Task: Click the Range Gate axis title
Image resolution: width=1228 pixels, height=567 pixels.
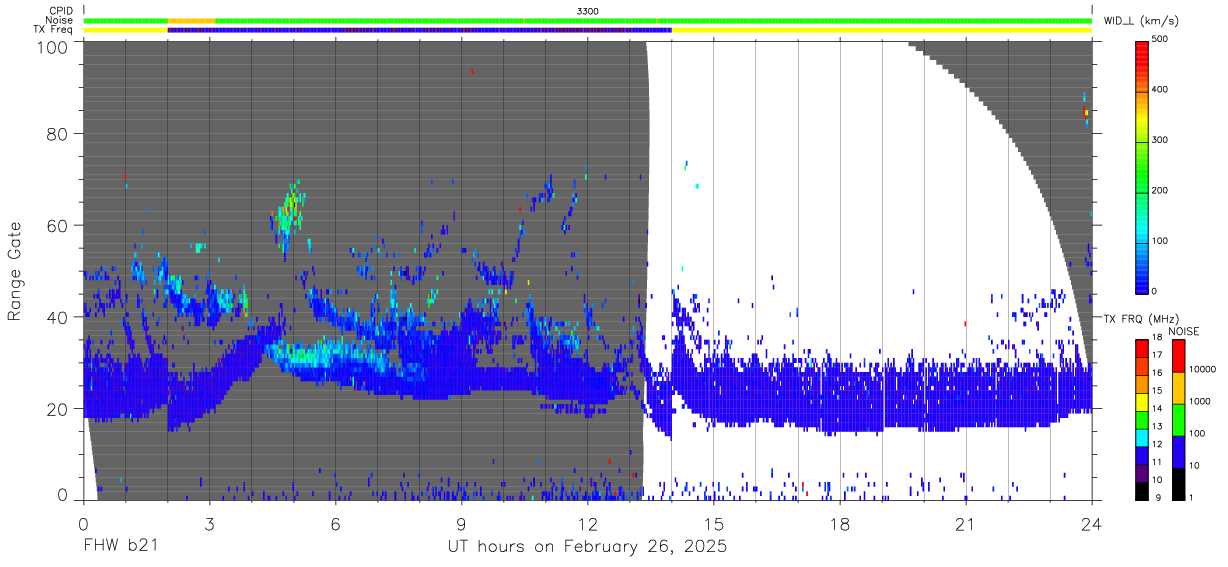Action: [x=15, y=271]
